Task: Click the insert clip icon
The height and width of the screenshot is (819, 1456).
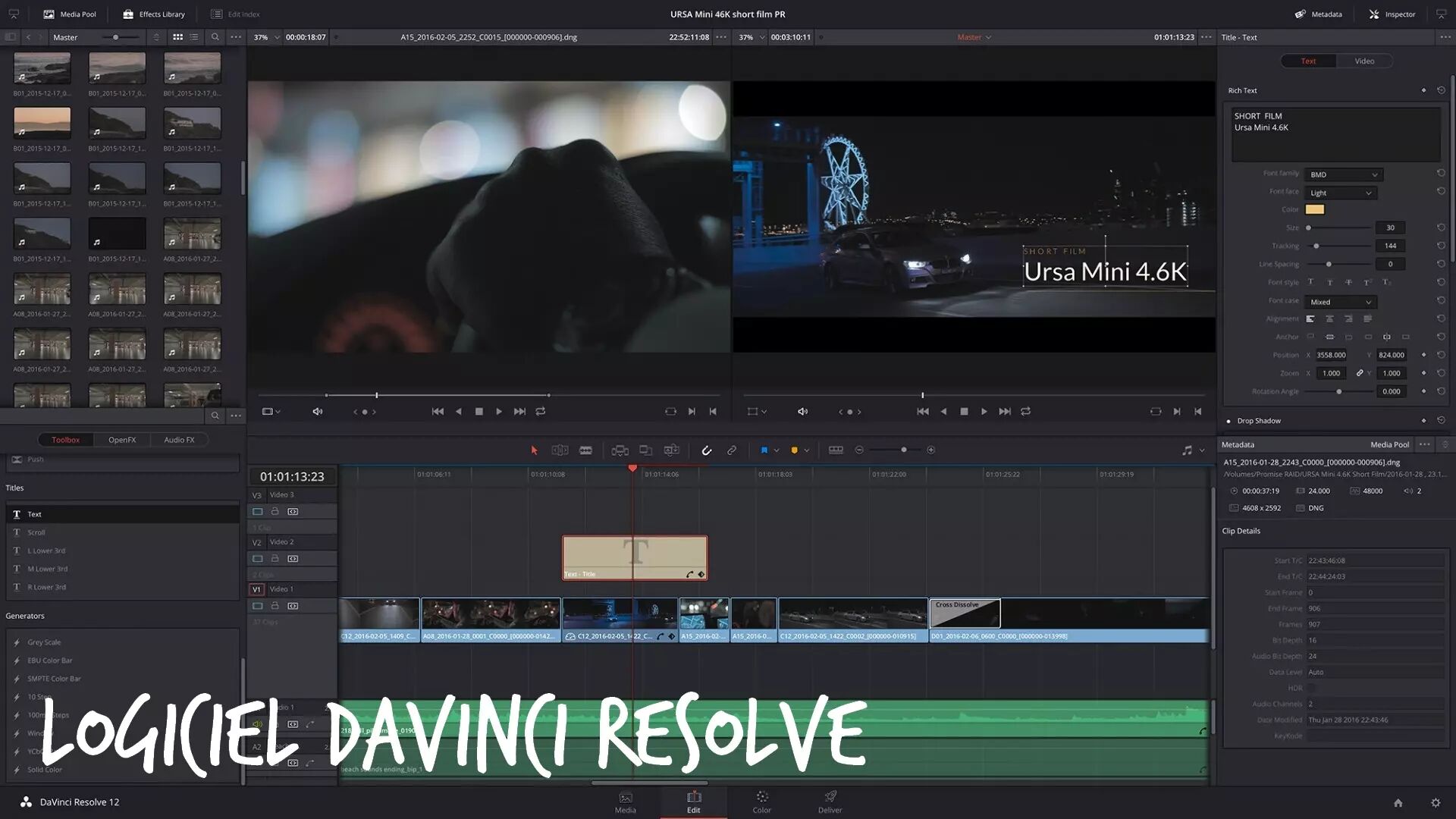Action: [620, 450]
